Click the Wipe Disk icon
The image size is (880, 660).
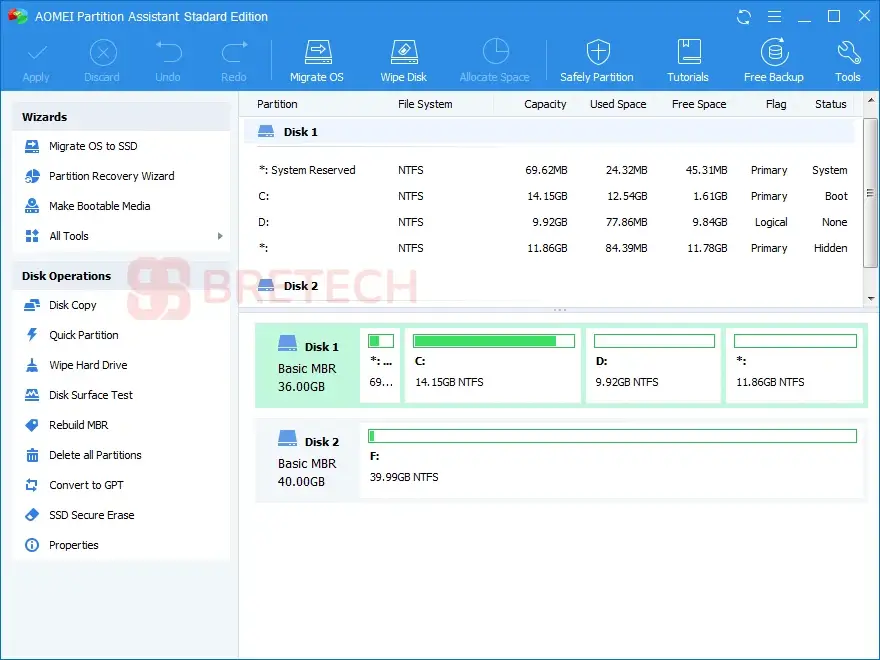[403, 58]
